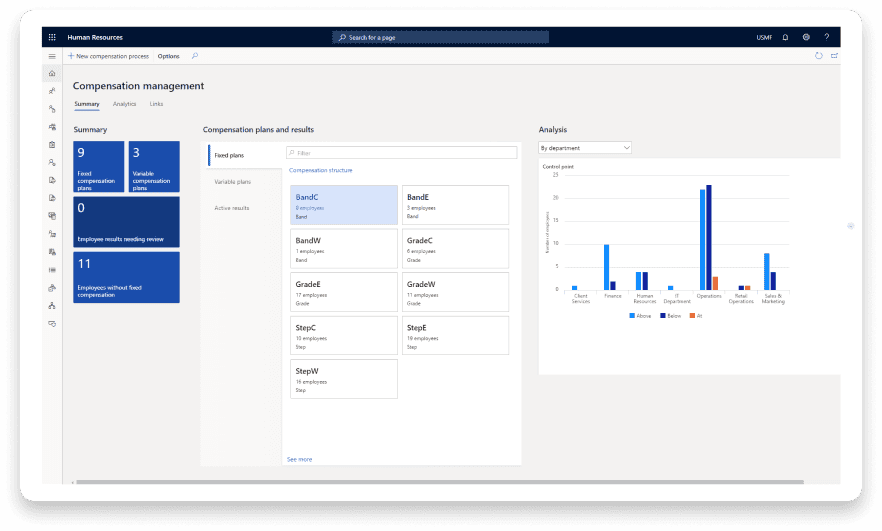Click the refresh page icon
This screenshot has width=882, height=531.
pos(819,56)
